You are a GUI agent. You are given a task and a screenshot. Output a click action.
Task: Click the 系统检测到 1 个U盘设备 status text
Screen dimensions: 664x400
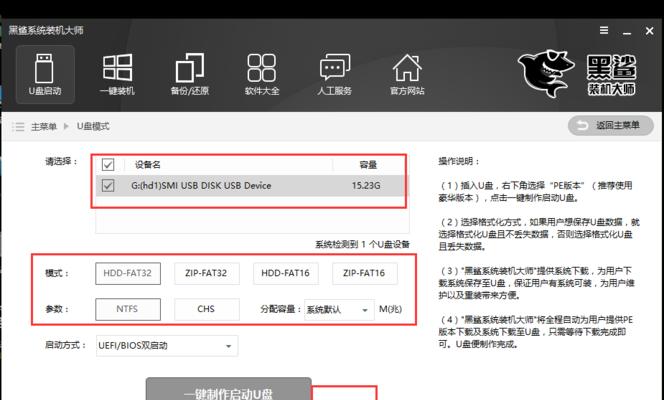[362, 244]
